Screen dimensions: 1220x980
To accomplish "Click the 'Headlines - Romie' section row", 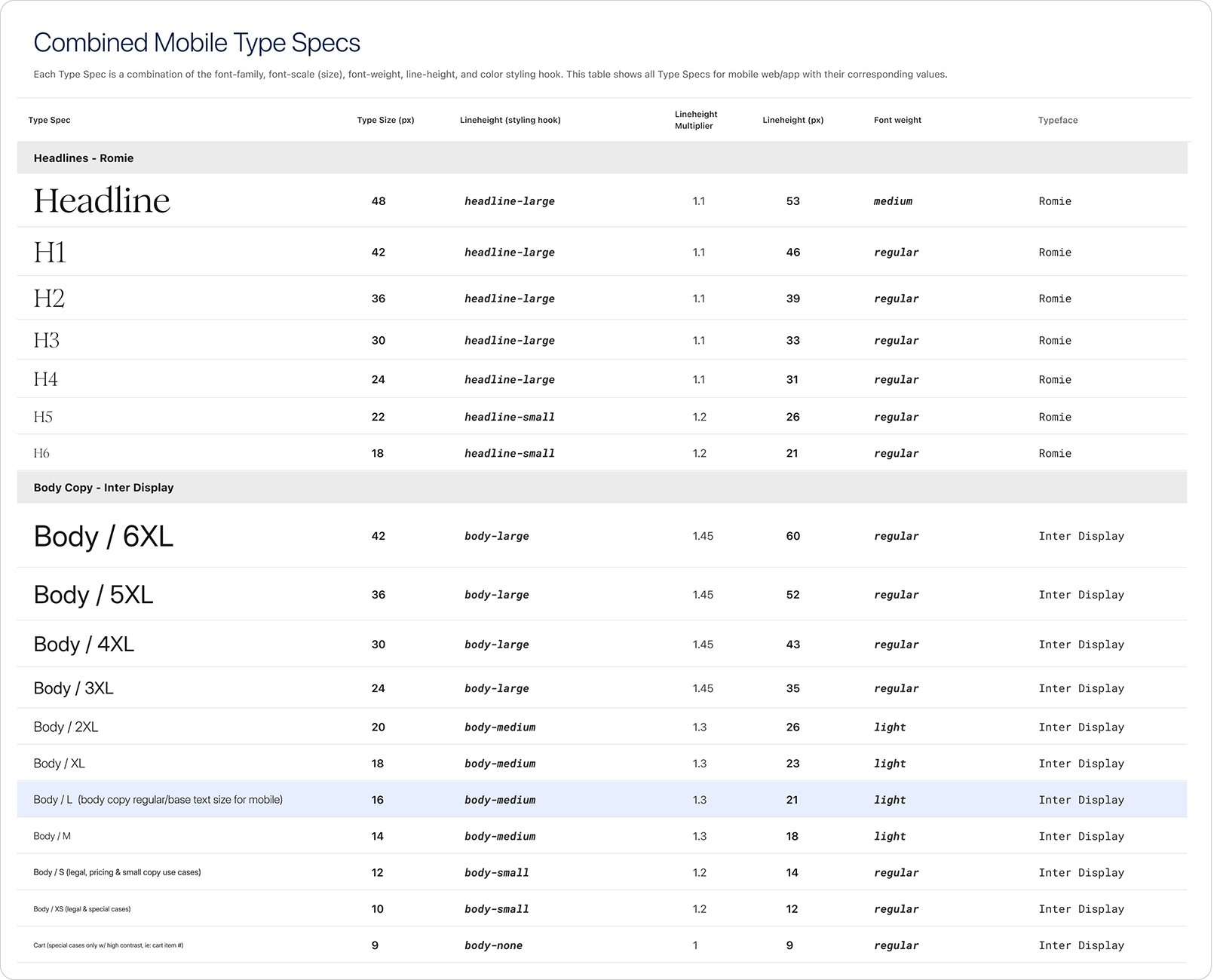I will [84, 158].
